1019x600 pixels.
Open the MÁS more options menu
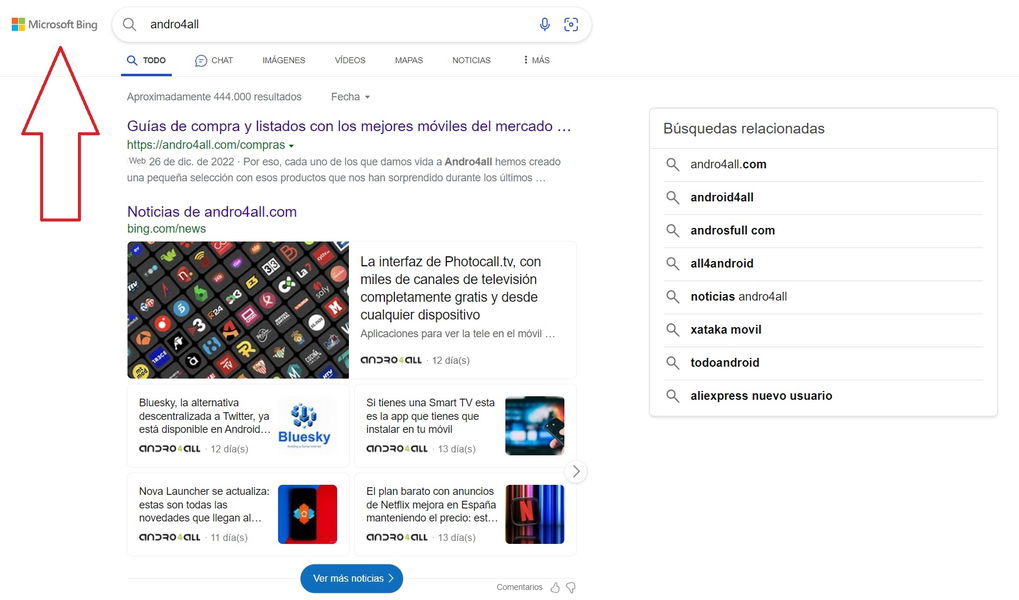[536, 60]
